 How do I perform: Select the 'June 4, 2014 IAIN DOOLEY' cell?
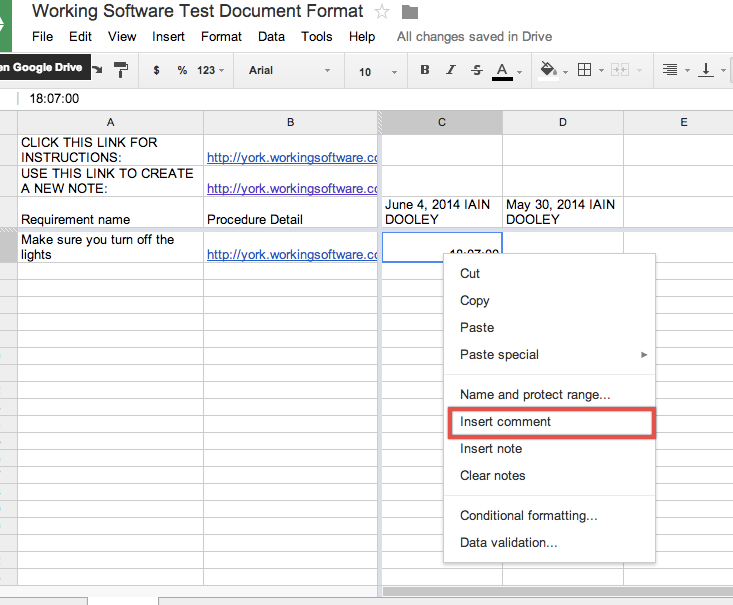(442, 212)
